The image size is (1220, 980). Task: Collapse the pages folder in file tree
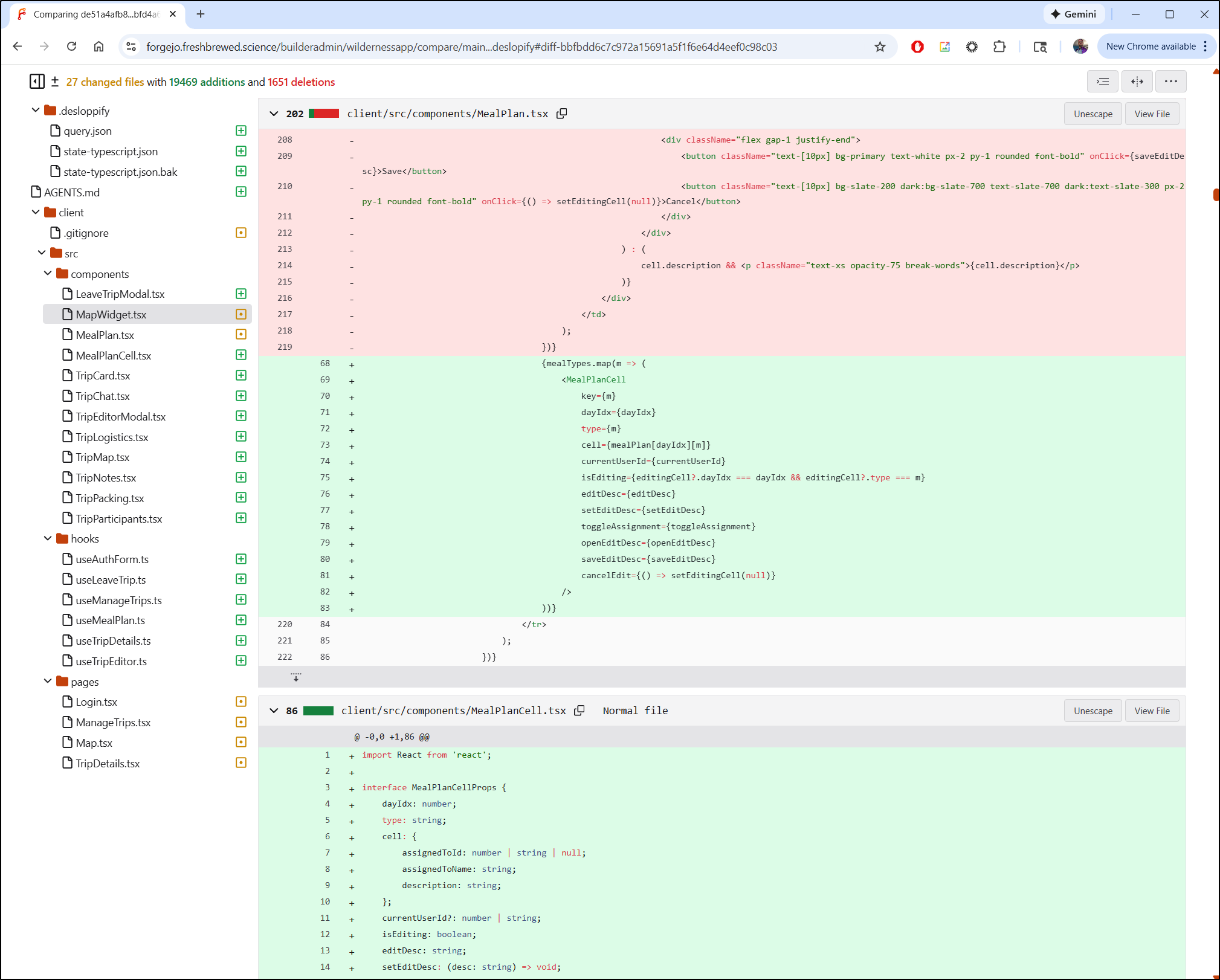[x=48, y=682]
